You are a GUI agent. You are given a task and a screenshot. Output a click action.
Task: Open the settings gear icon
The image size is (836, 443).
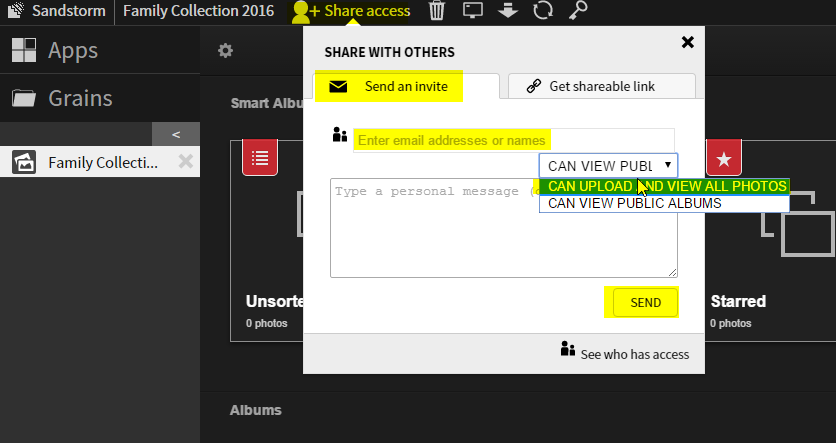coord(226,51)
